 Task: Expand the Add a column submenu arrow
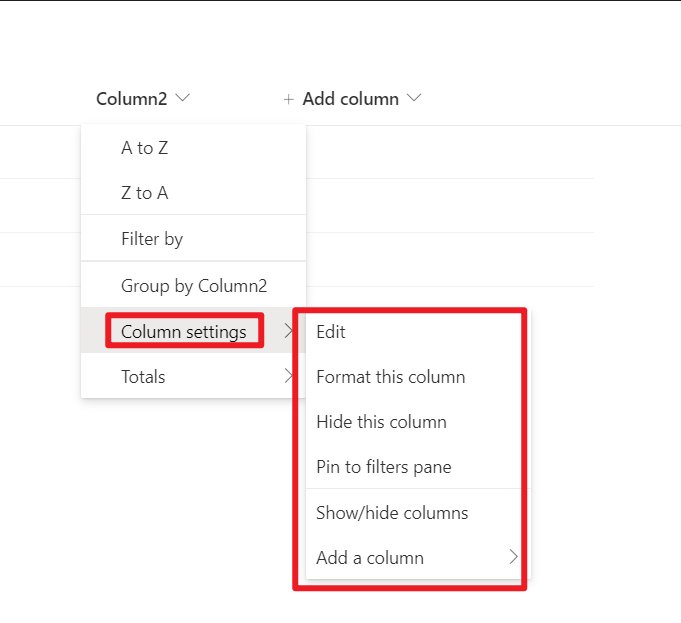(x=513, y=557)
